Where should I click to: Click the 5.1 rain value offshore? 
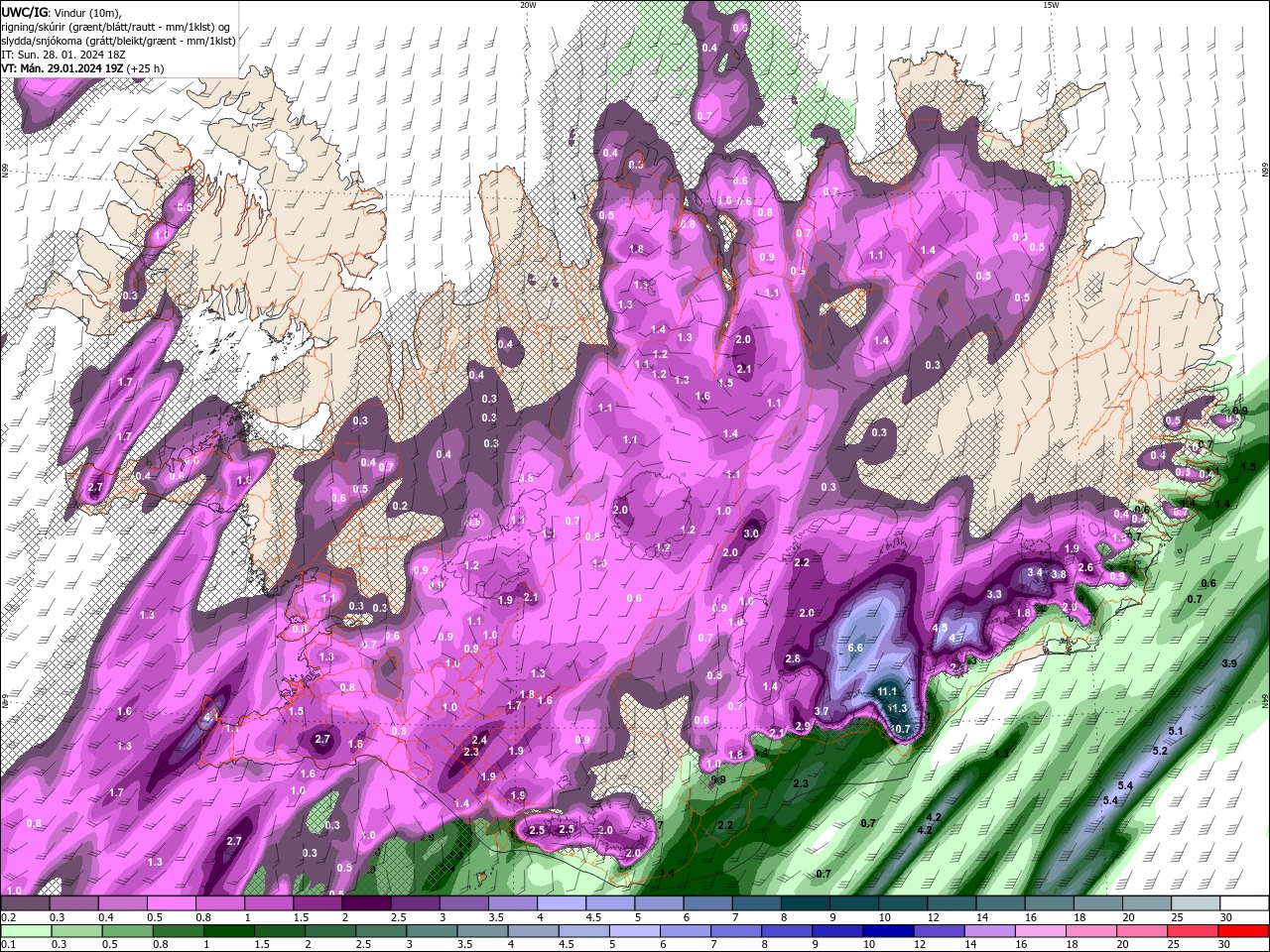click(1176, 731)
